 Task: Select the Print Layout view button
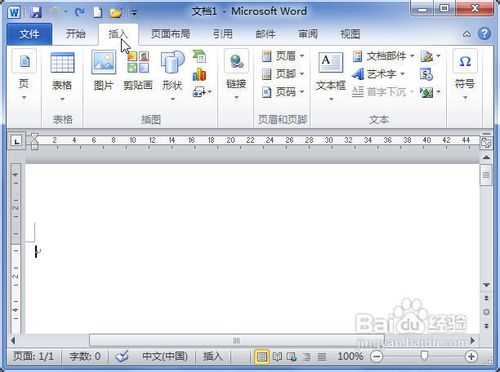(262, 357)
